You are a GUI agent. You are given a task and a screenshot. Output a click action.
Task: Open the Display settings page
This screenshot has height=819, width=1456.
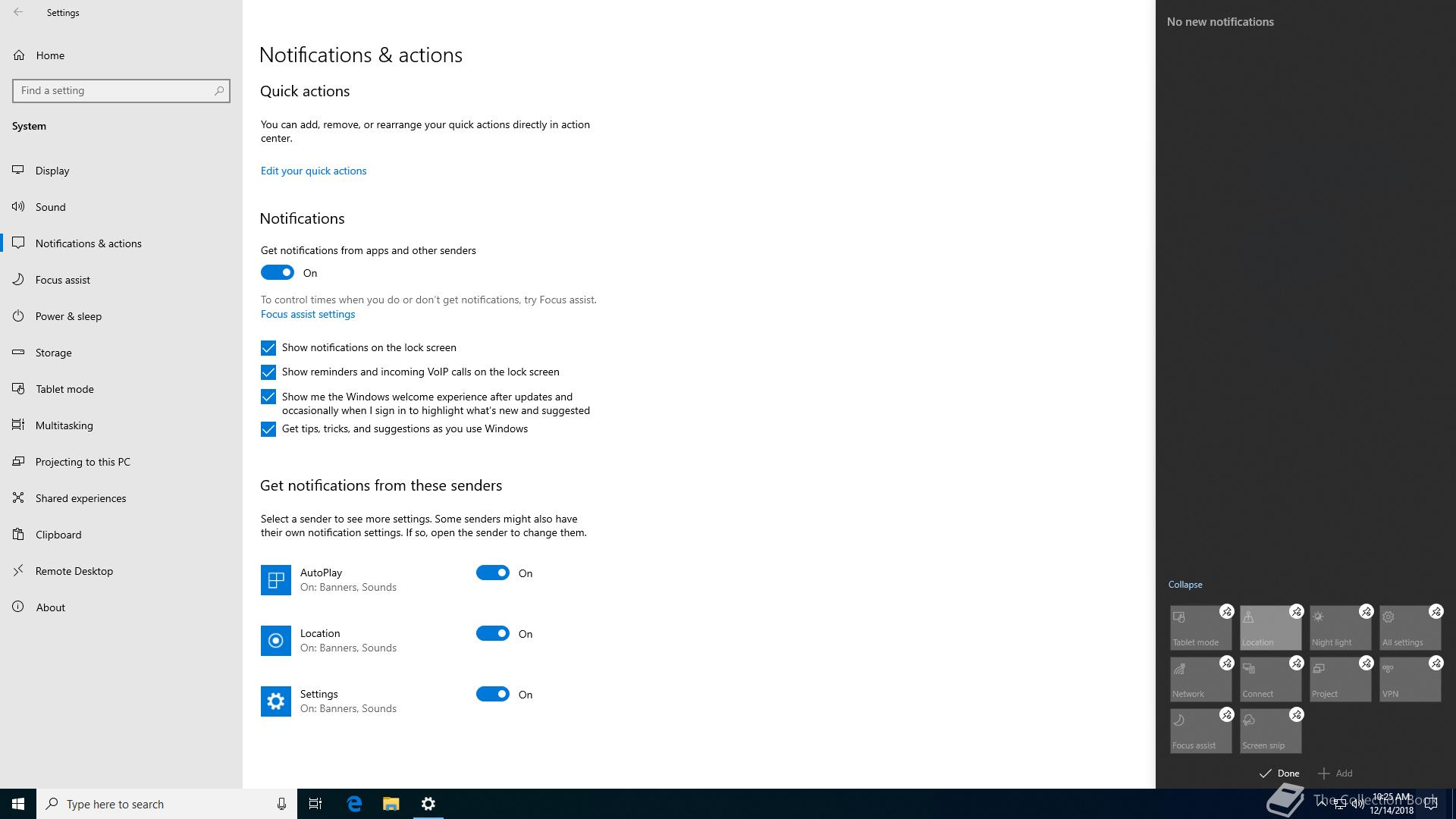pyautogui.click(x=121, y=171)
